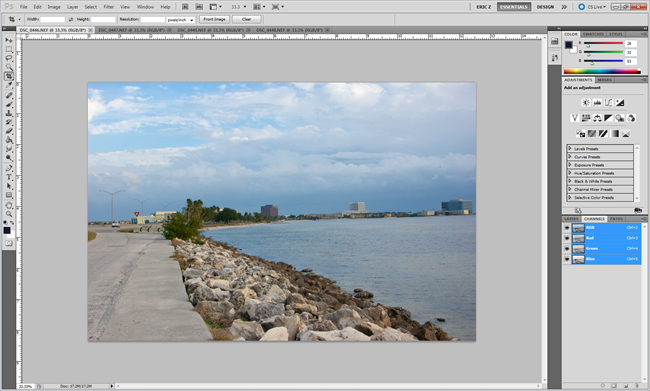This screenshot has height=391, width=650.
Task: Click the Front Image button
Action: click(x=214, y=19)
